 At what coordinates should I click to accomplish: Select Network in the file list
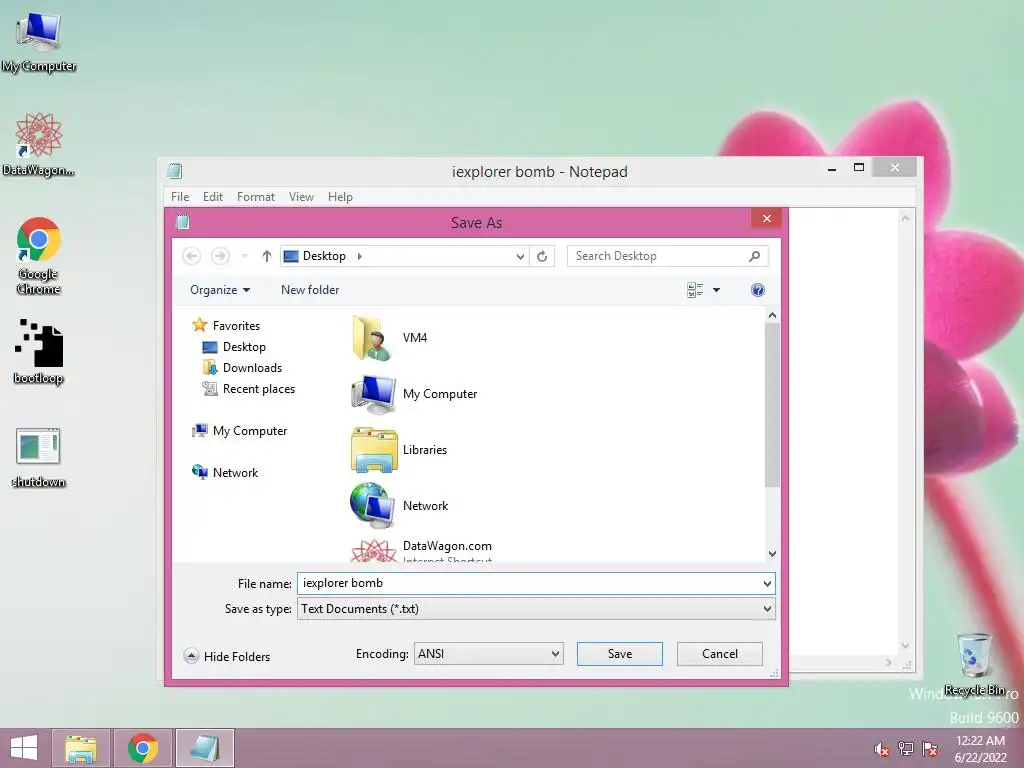[399, 505]
